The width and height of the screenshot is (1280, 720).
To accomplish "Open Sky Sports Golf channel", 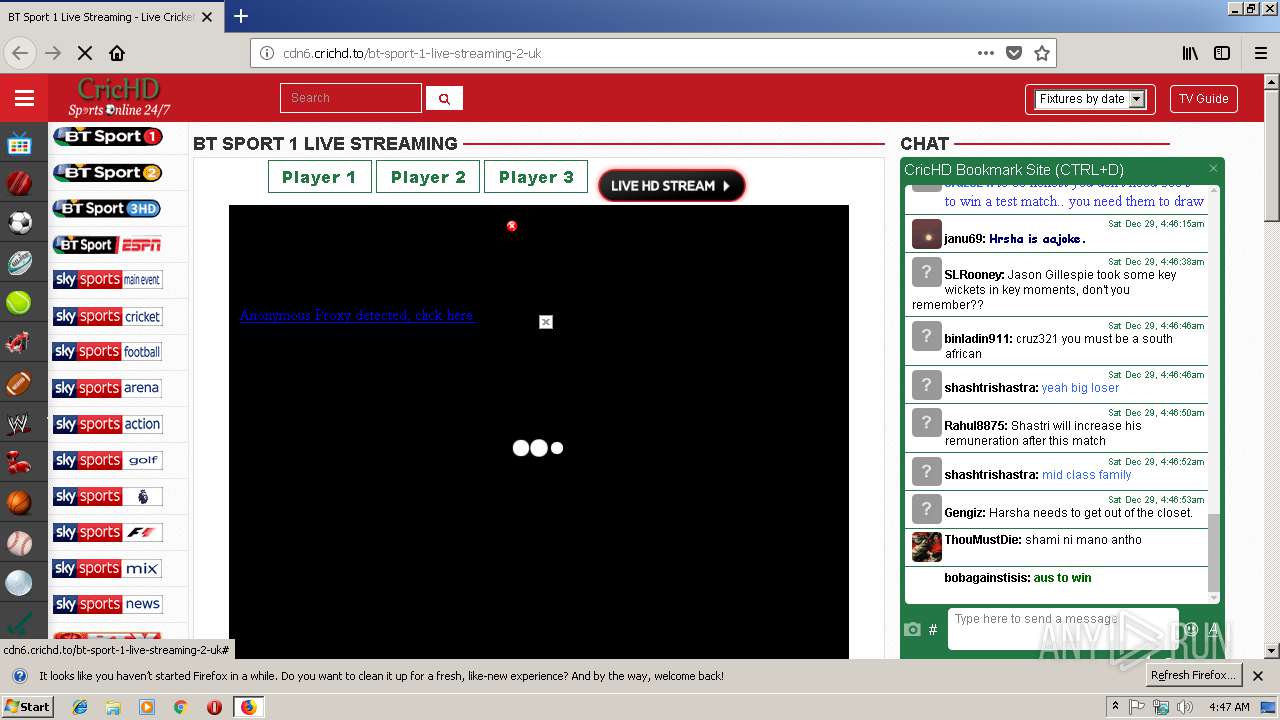I will click(x=107, y=460).
